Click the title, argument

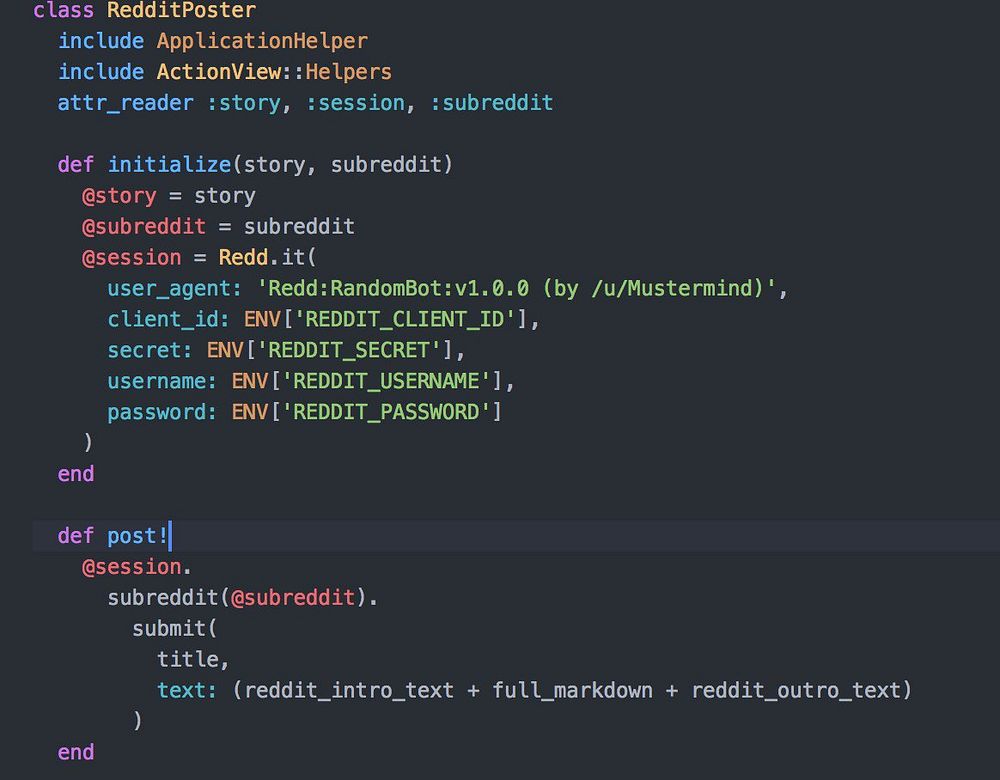point(193,659)
